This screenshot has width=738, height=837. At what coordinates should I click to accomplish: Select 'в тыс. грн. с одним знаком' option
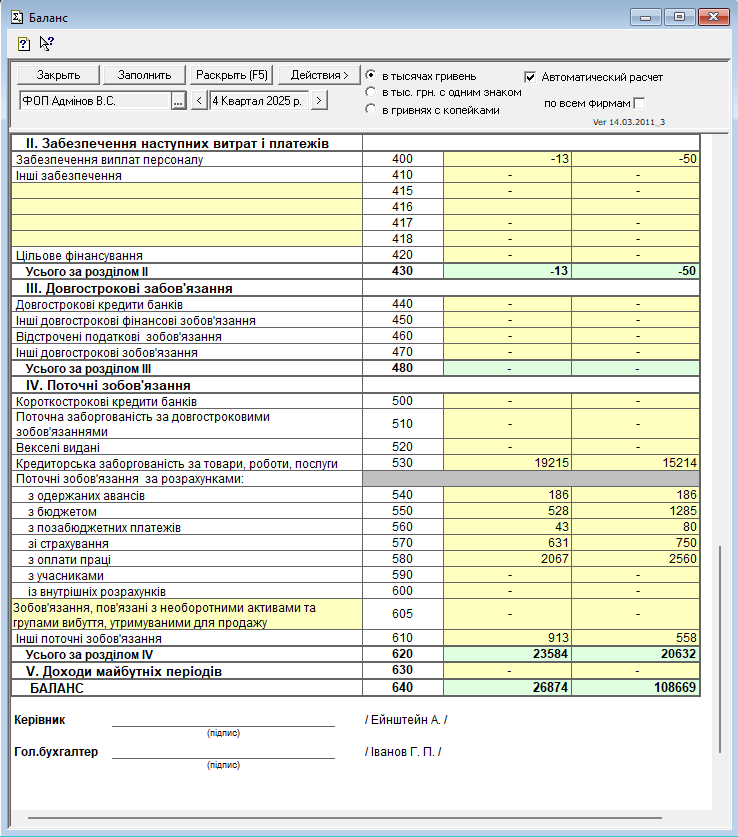tap(371, 92)
